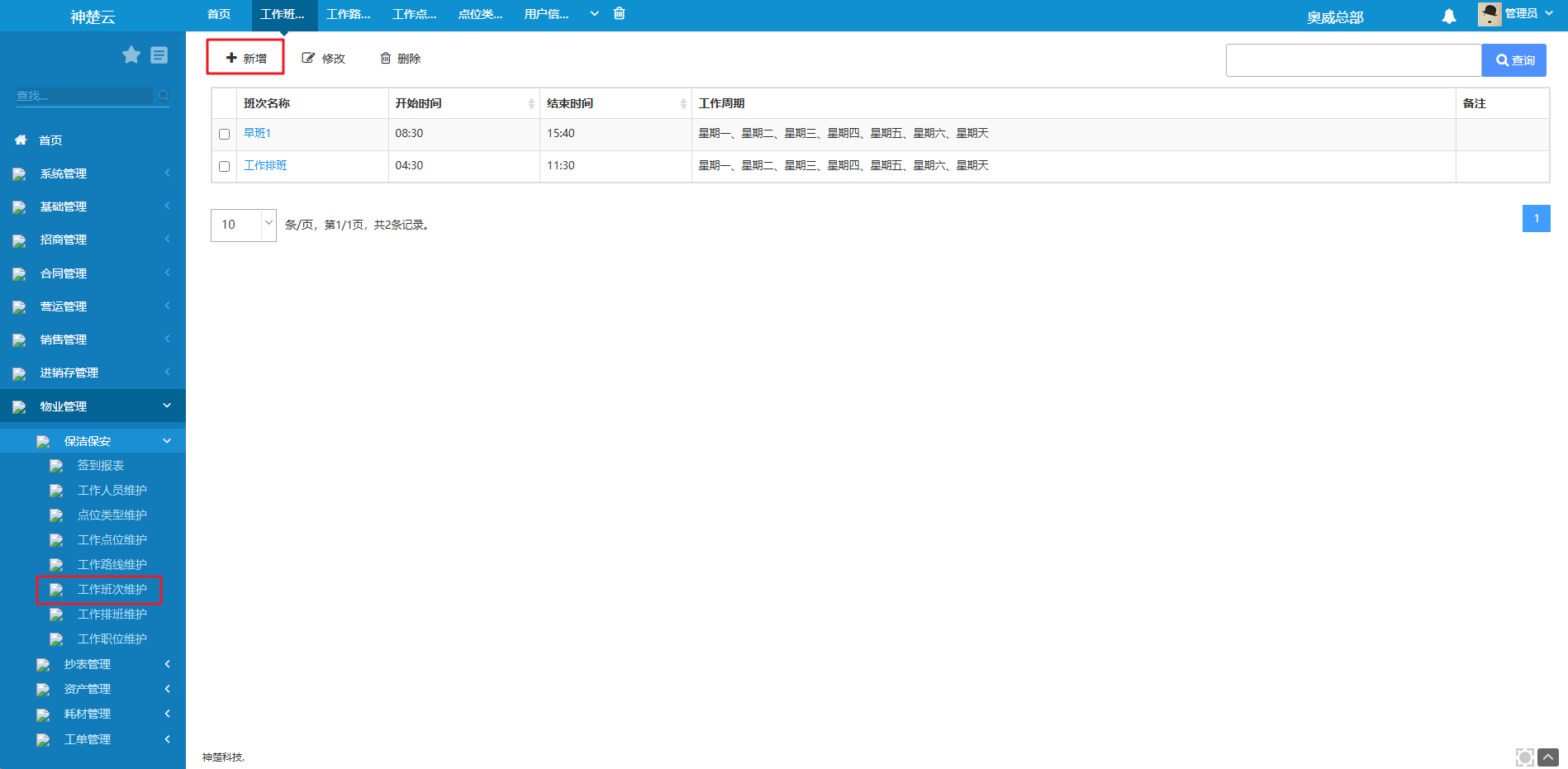This screenshot has width=1568, height=769.
Task: Click the 基础管理 menu icon
Action: click(x=20, y=207)
